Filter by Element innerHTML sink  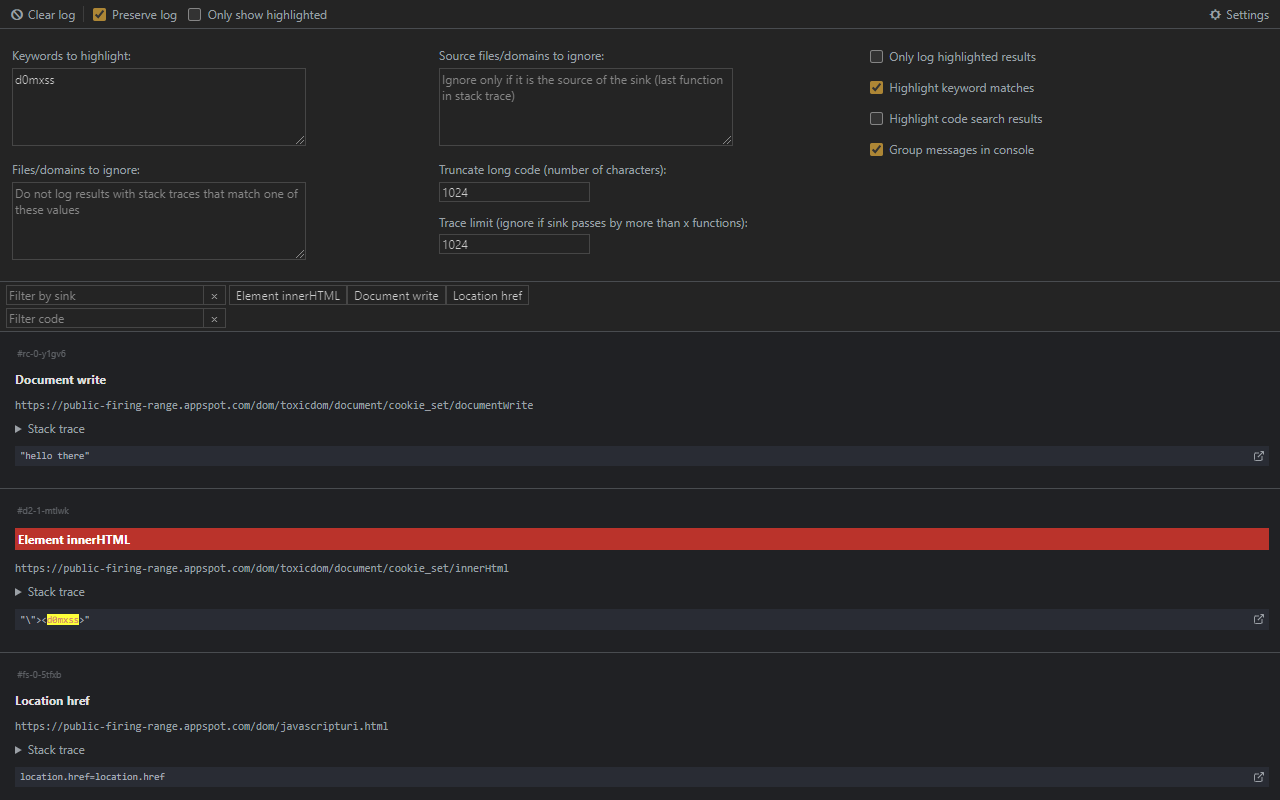[288, 296]
